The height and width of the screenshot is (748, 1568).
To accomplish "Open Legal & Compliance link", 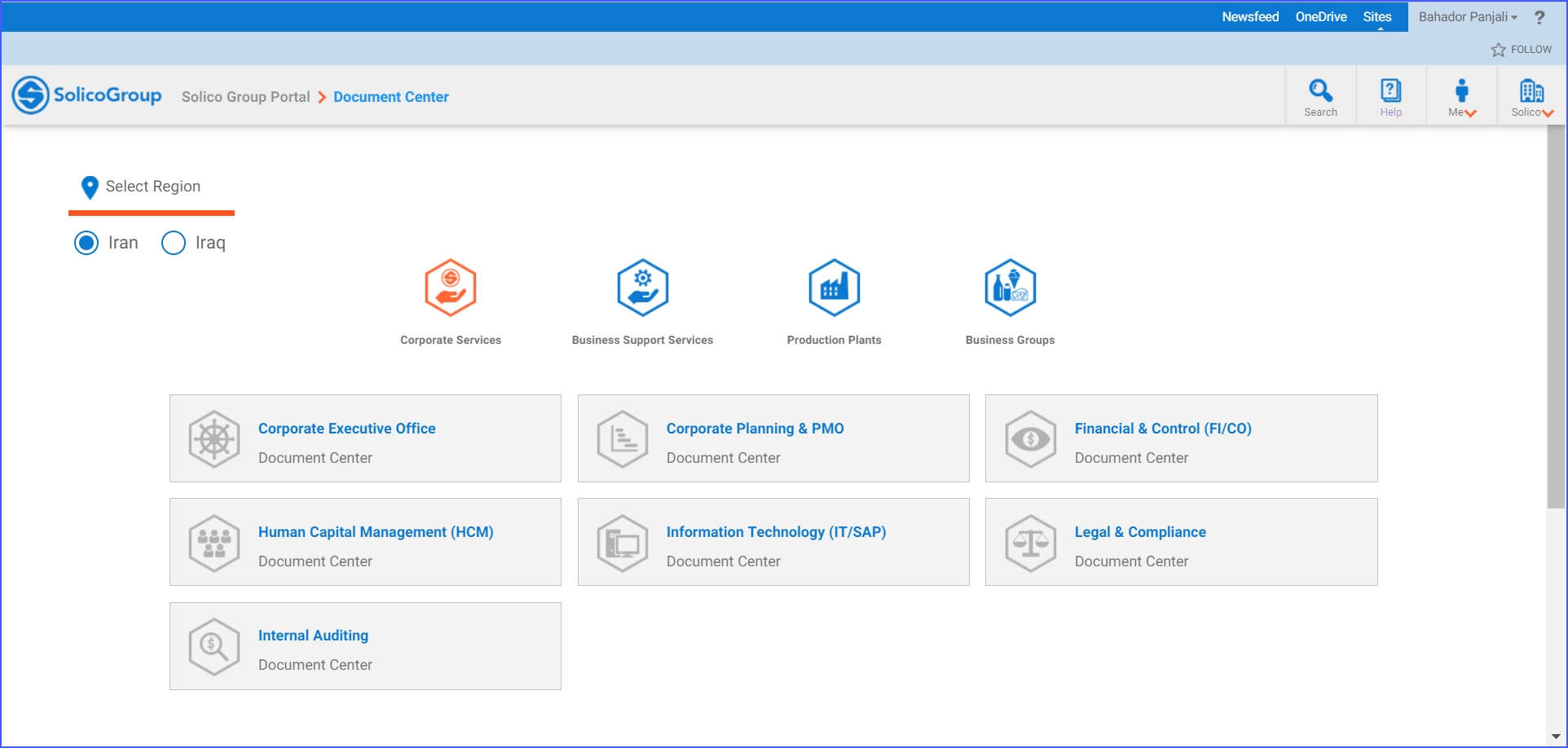I will coord(1140,532).
